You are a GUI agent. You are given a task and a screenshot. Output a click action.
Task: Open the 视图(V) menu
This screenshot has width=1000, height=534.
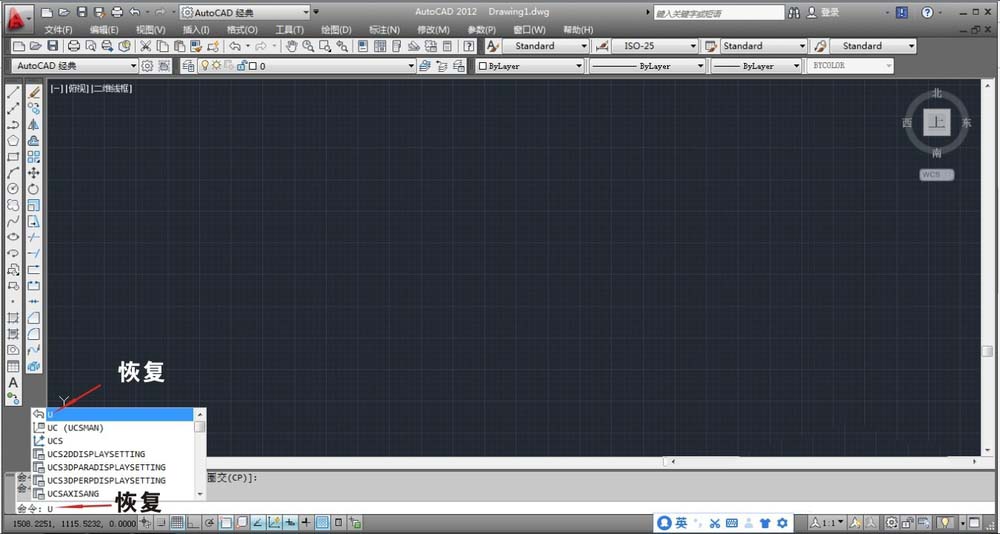click(151, 30)
